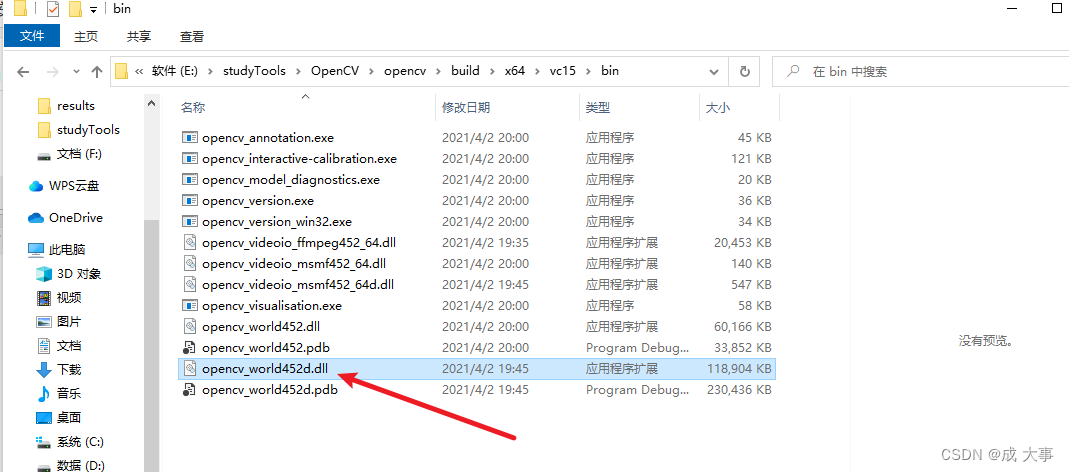Click x64 in the address path
Screen dimensions: 1069x472
click(515, 70)
